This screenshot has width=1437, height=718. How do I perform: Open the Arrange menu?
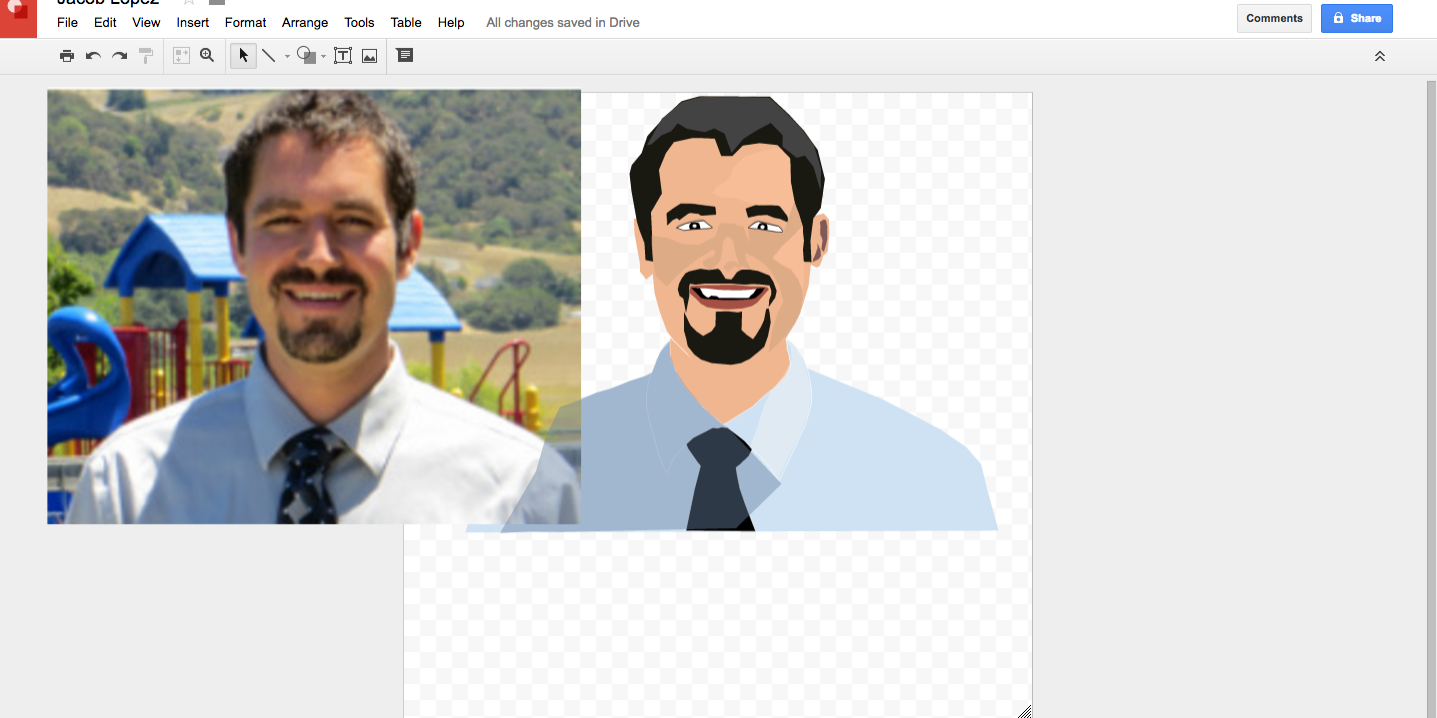tap(305, 22)
